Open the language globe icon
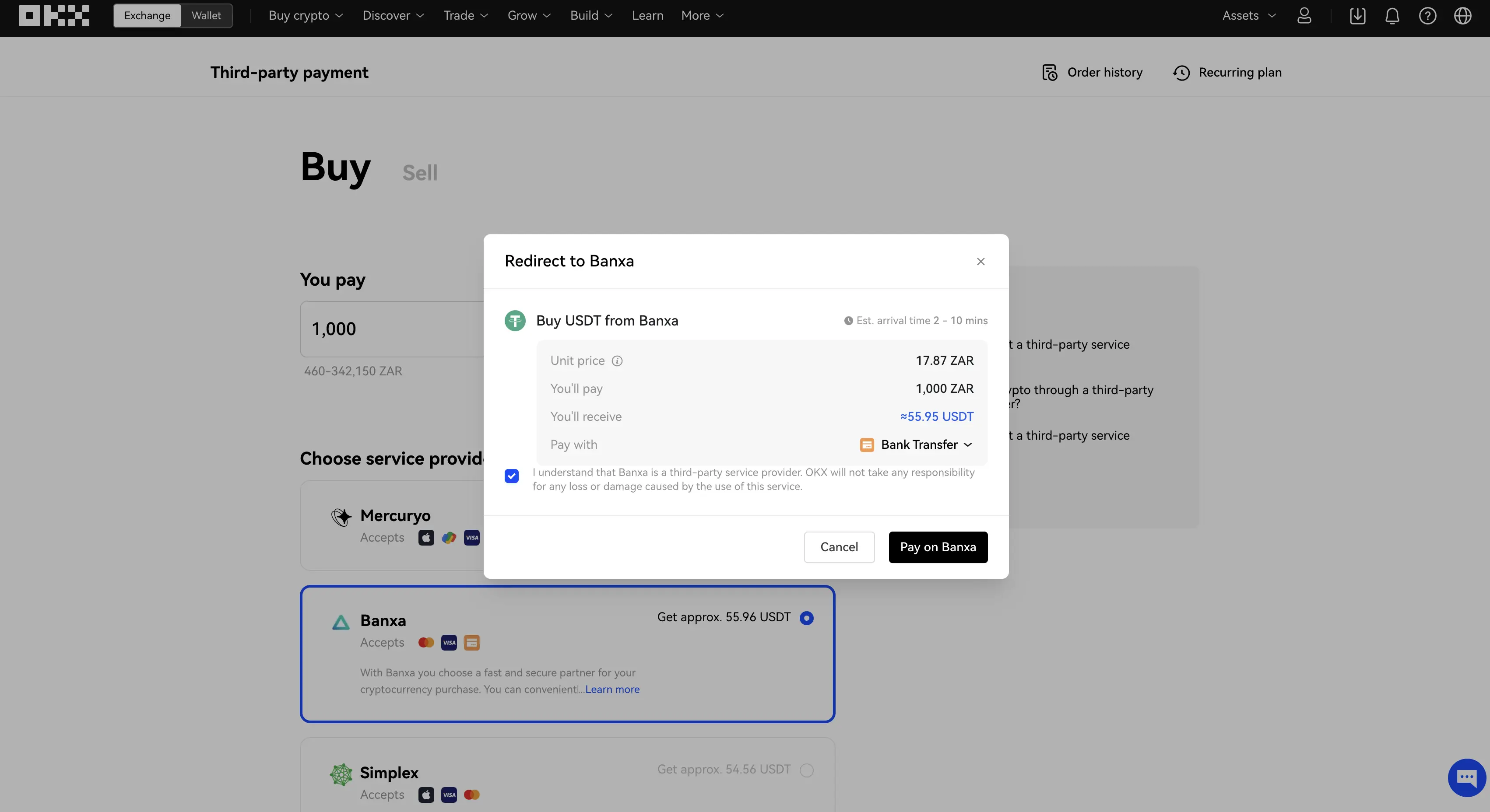The width and height of the screenshot is (1490, 812). (x=1463, y=16)
